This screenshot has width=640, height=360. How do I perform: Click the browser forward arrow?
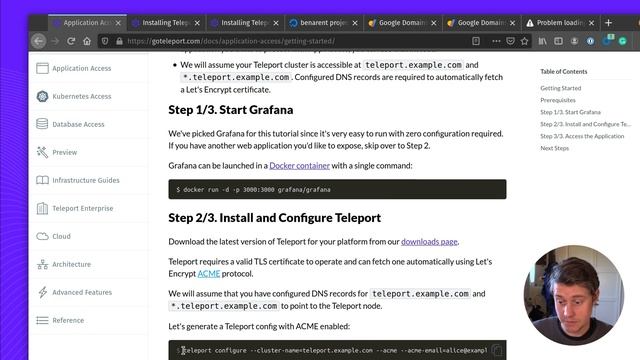coord(55,41)
